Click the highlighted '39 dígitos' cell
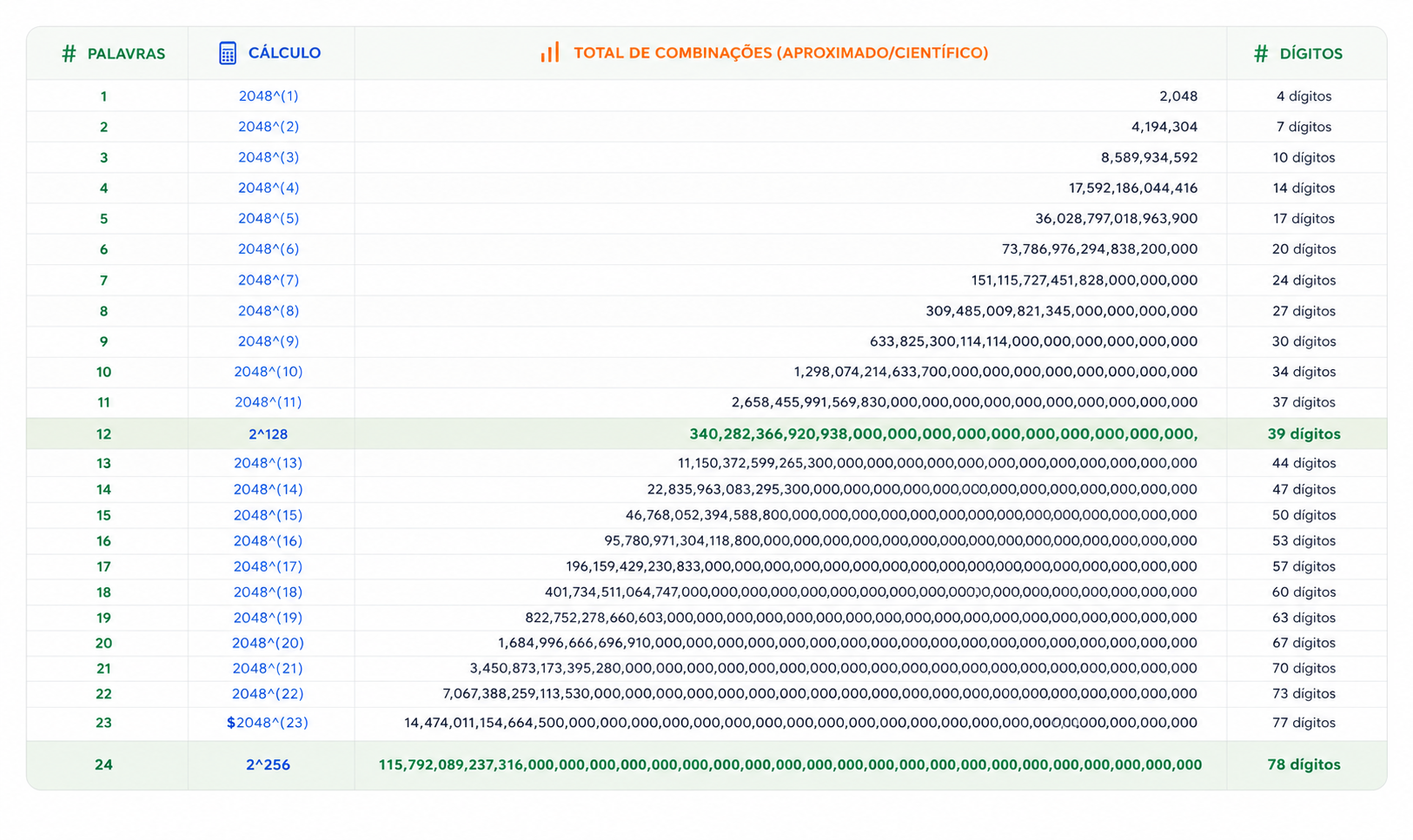Viewport: 1413px width, 840px height. pyautogui.click(x=1304, y=433)
